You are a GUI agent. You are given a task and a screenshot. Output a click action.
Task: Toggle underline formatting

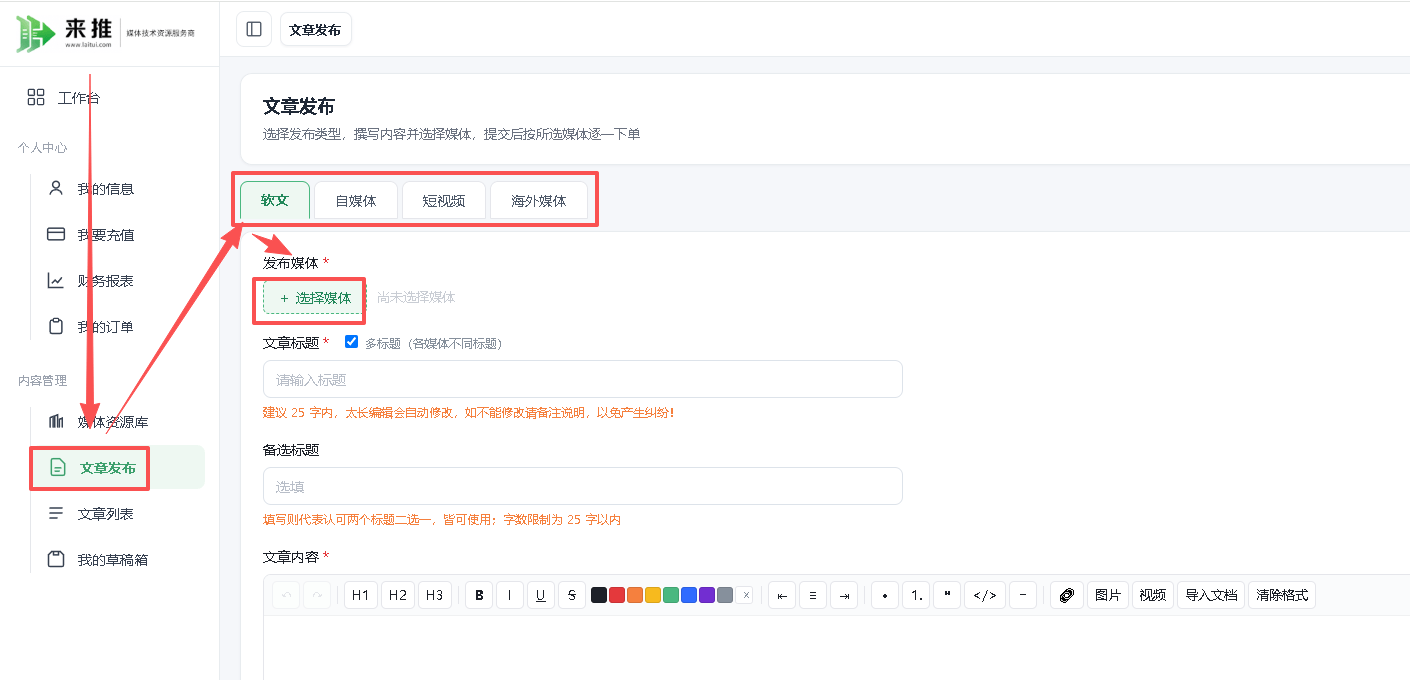(541, 595)
